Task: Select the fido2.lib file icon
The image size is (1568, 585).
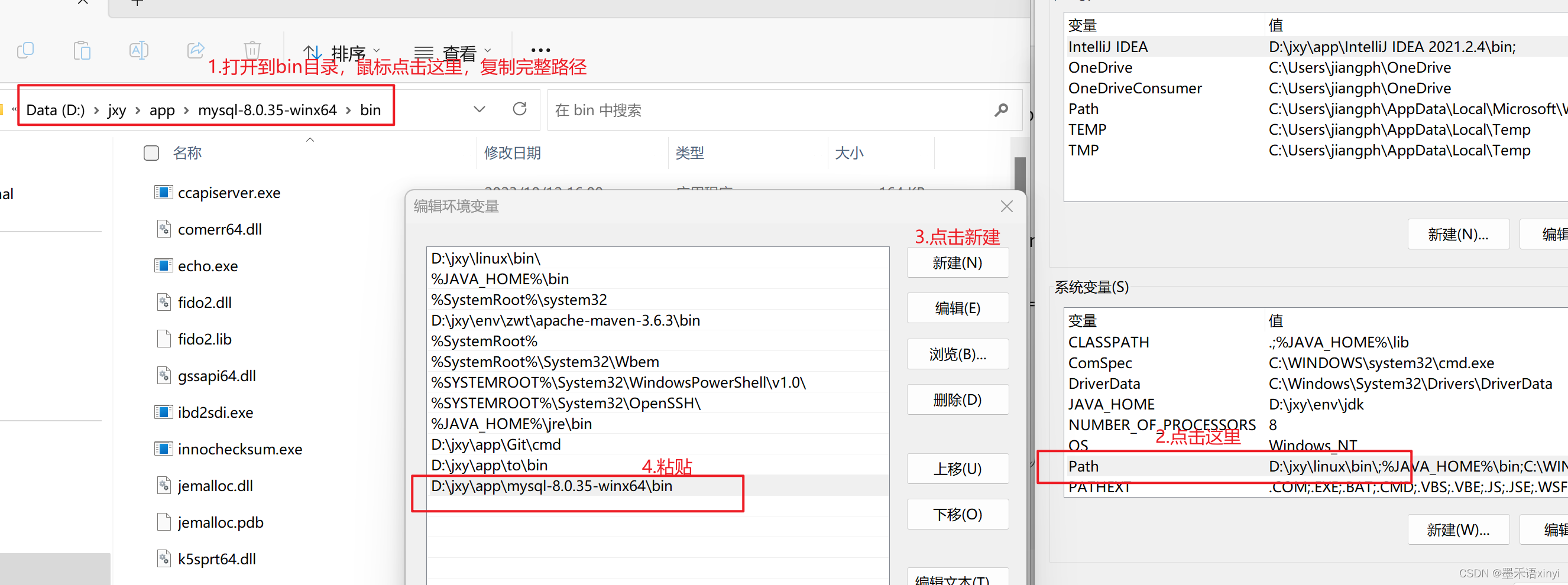Action: 163,339
